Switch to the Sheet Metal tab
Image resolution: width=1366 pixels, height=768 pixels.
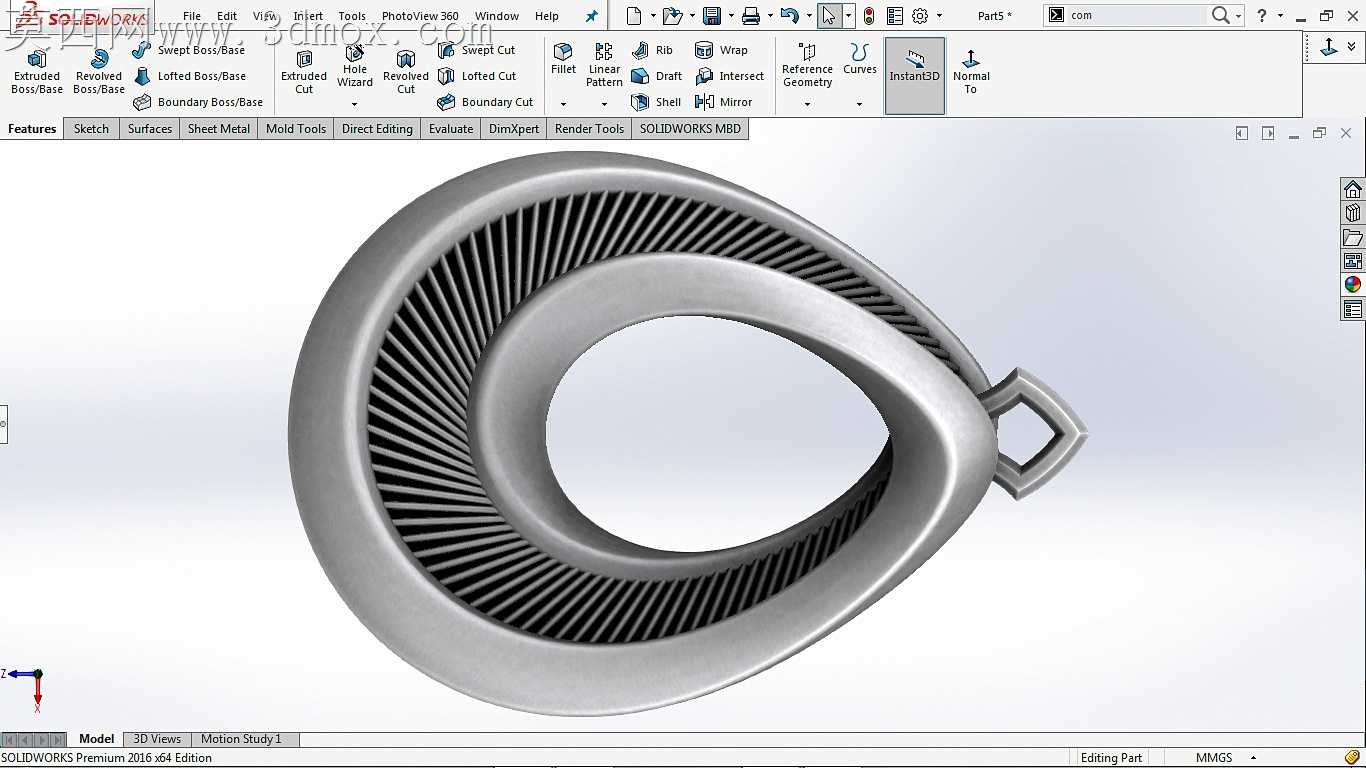pyautogui.click(x=219, y=129)
